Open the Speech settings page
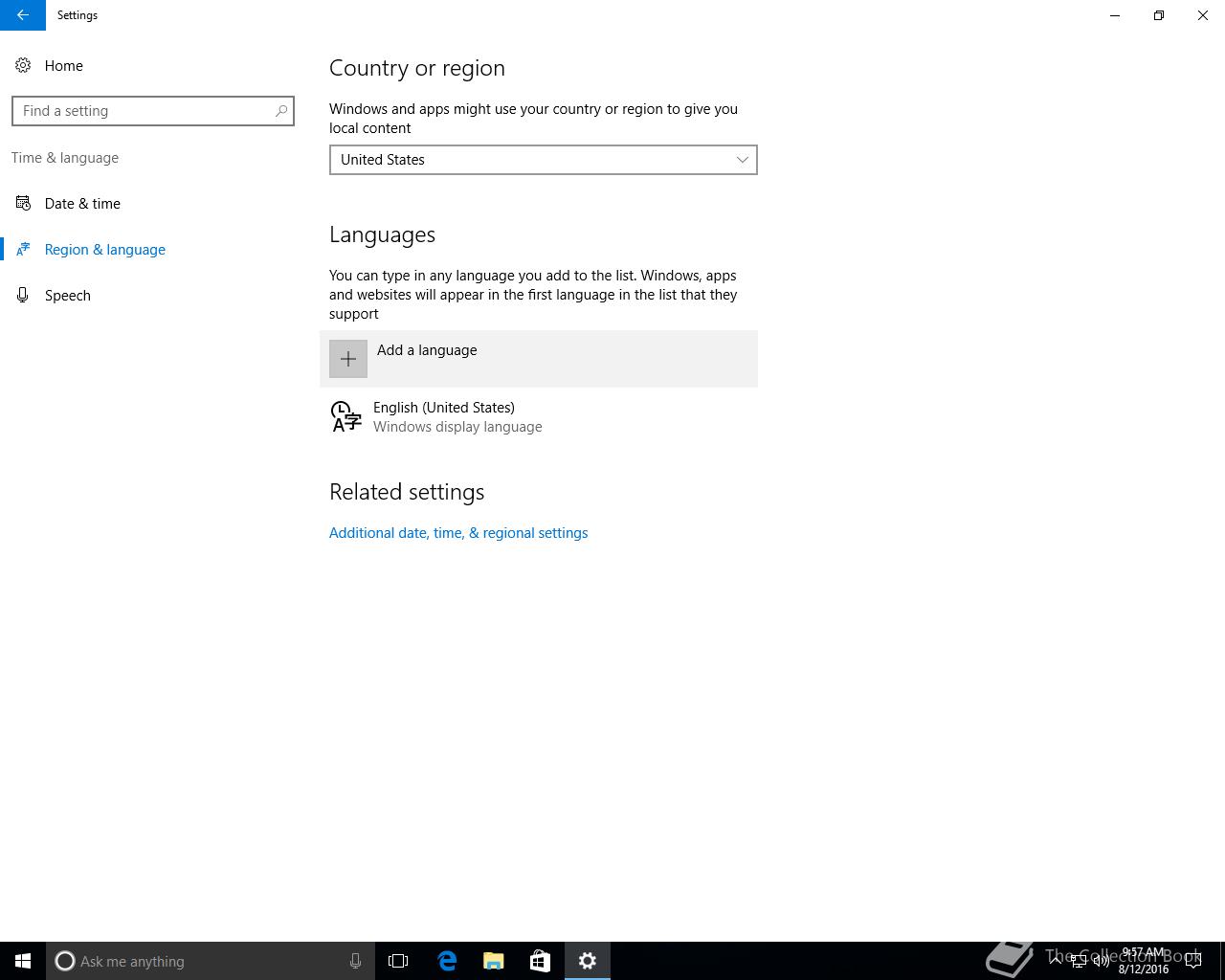This screenshot has width=1225, height=980. coord(68,295)
